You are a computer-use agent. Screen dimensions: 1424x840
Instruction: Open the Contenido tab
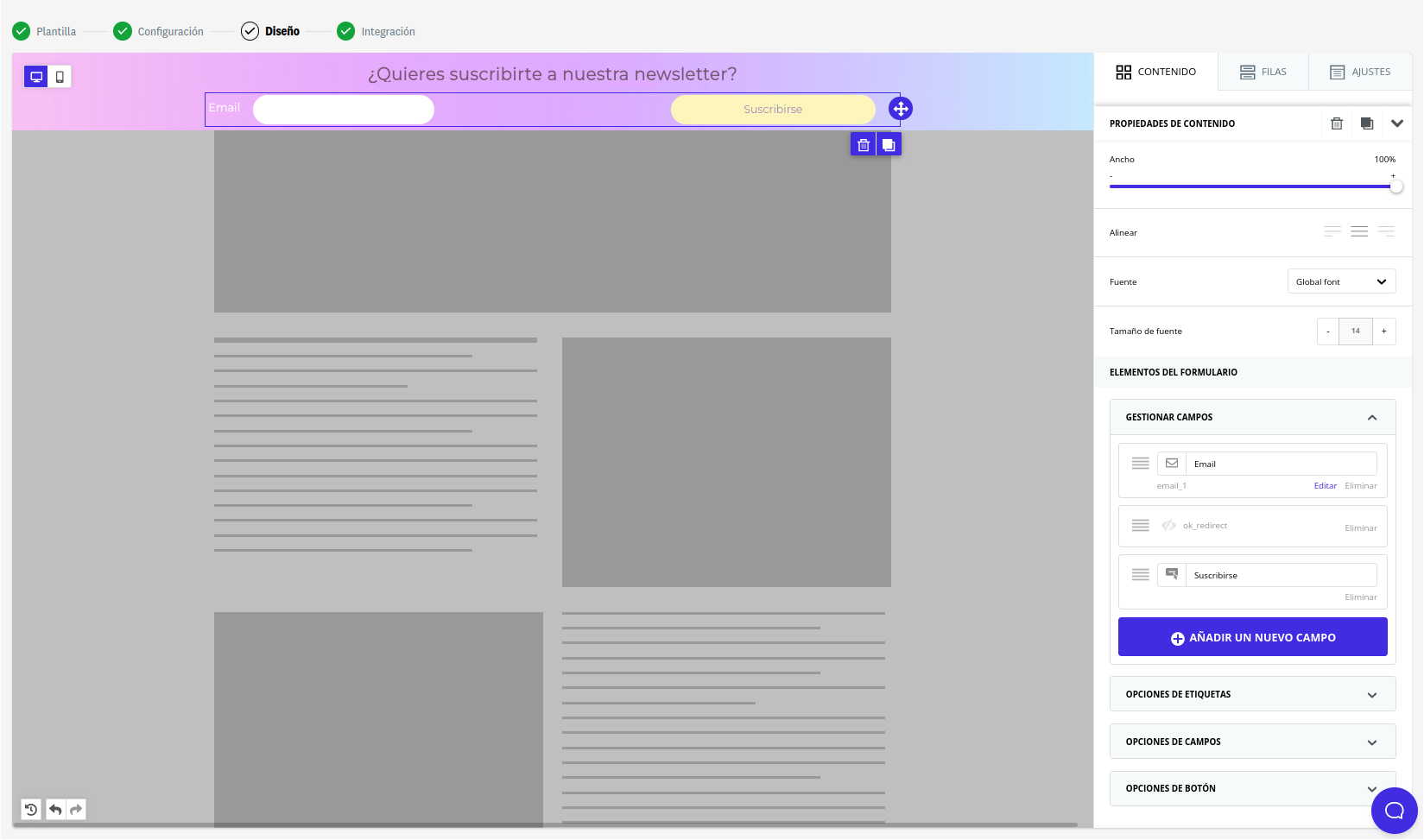[x=1155, y=72]
